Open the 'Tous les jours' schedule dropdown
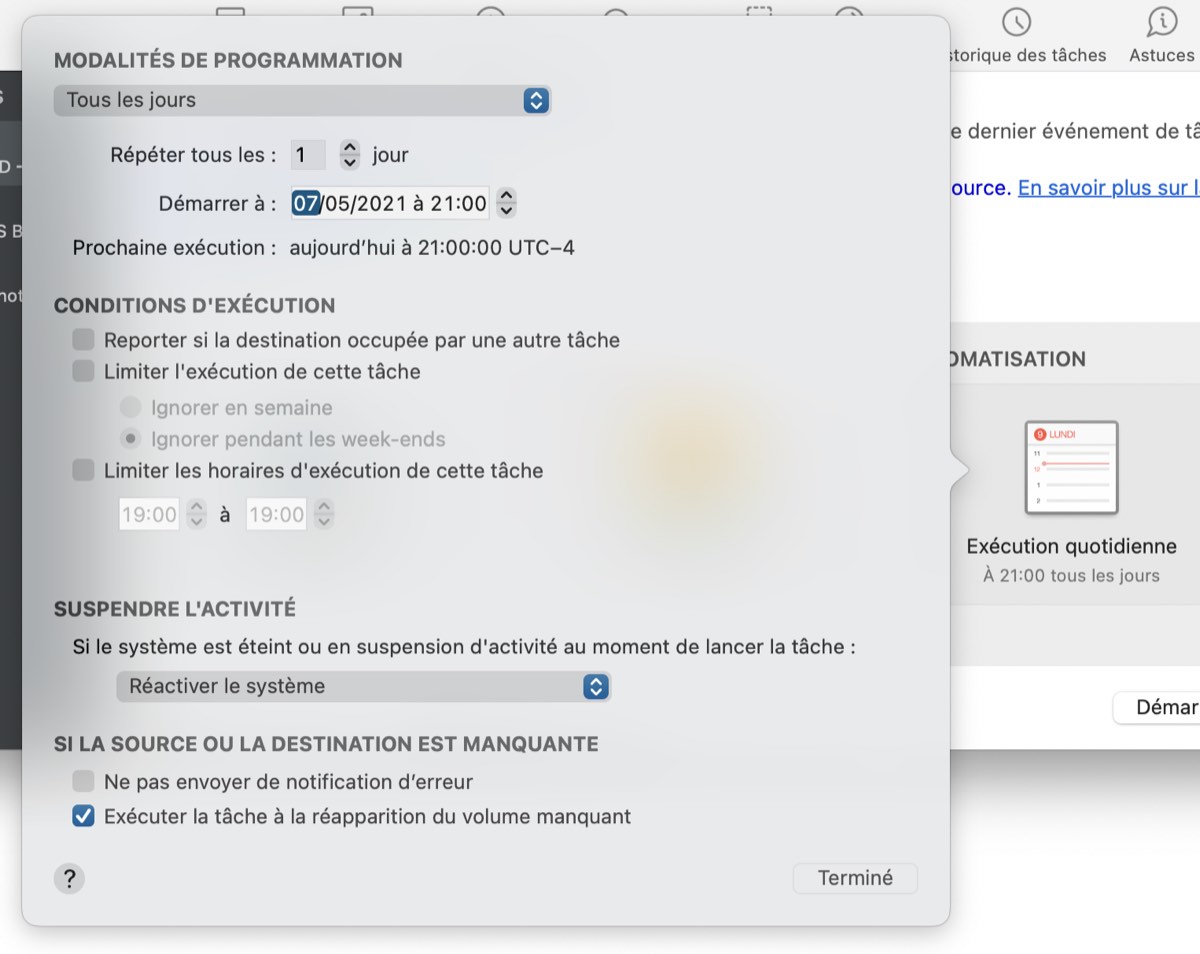Screen dimensions: 1200x954 pos(302,100)
